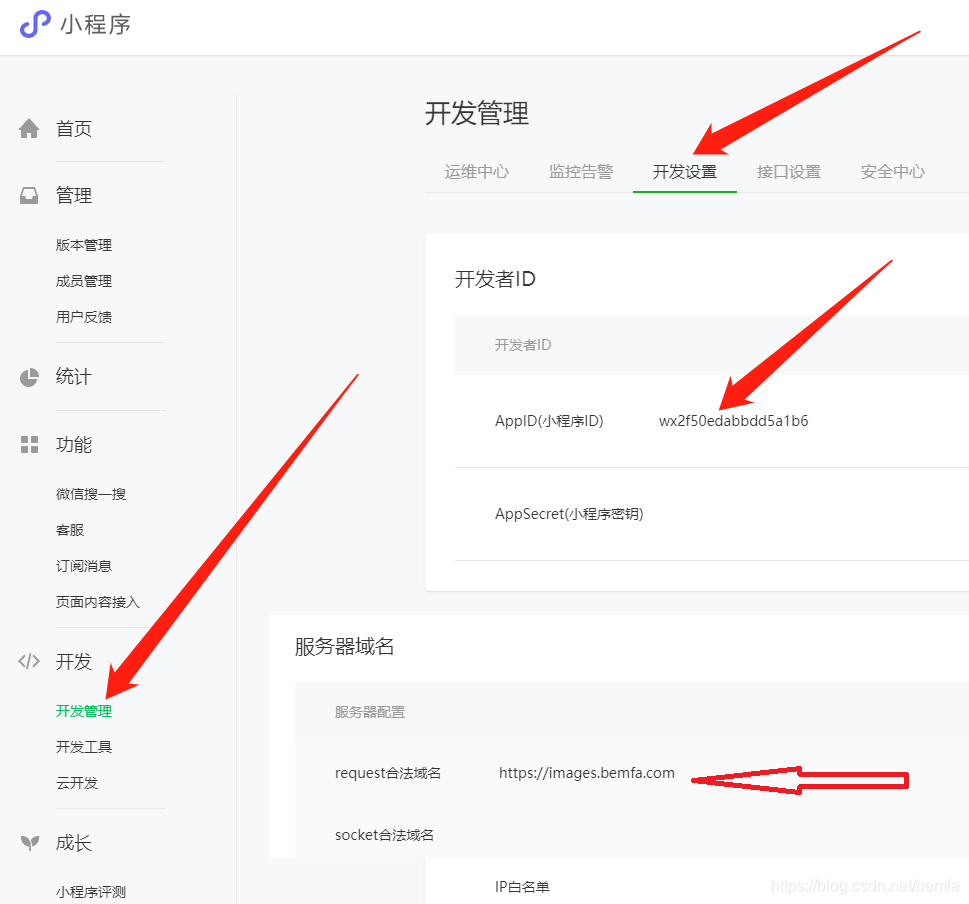Select the home icon beside 首页

(x=27, y=127)
